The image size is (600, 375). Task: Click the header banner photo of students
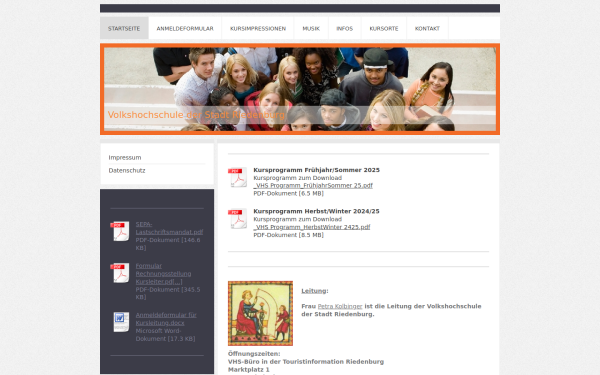click(x=300, y=89)
